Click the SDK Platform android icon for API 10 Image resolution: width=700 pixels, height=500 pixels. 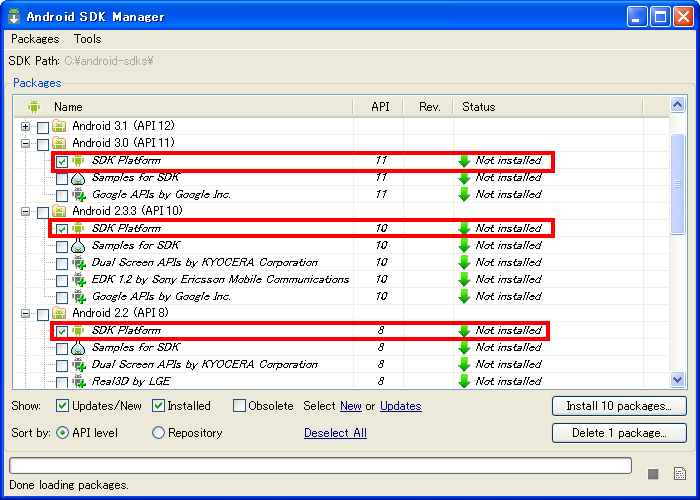pos(78,229)
